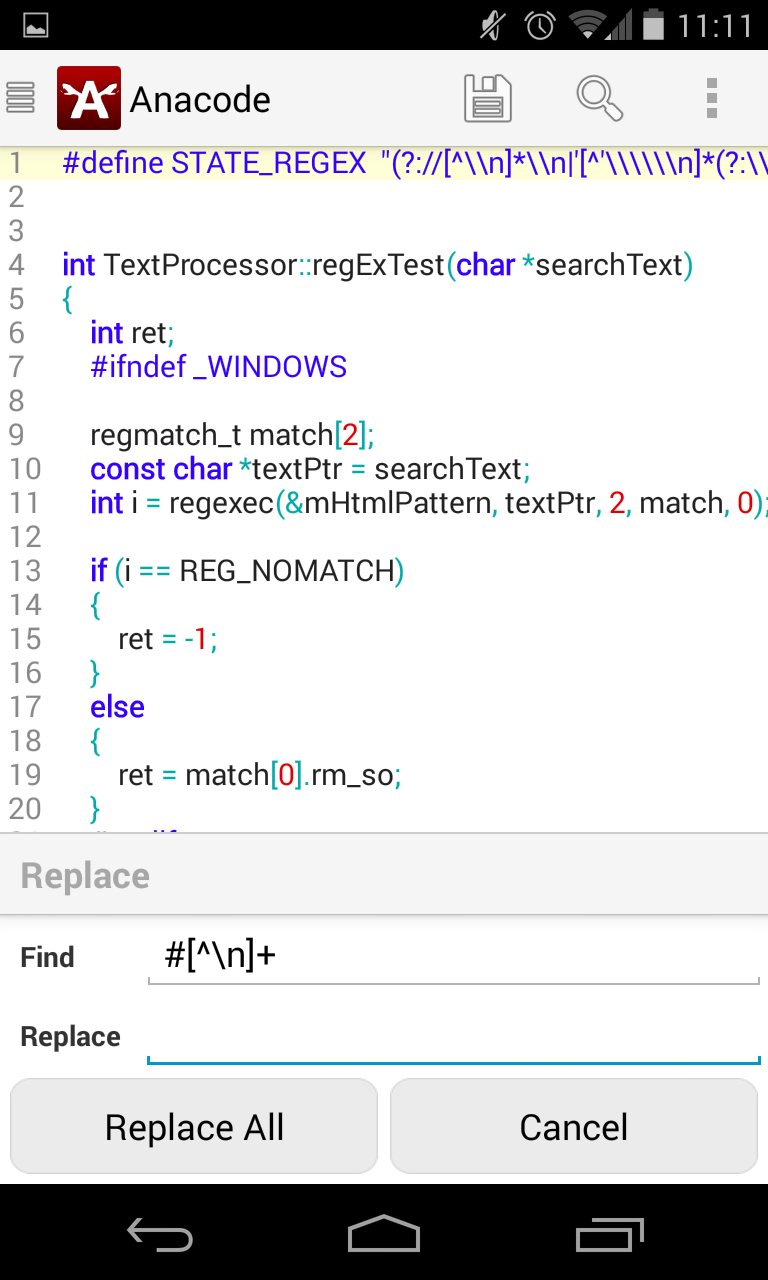
Task: Click line number 13 in the gutter
Action: tap(25, 571)
